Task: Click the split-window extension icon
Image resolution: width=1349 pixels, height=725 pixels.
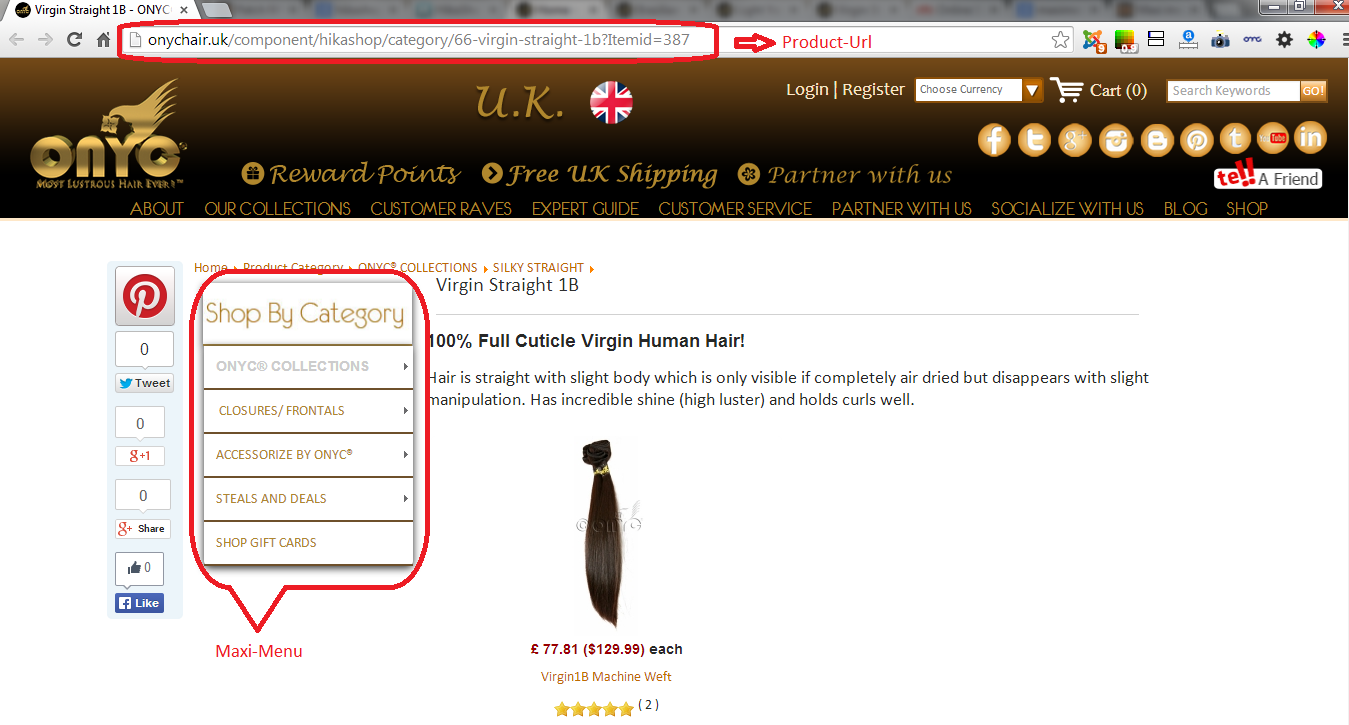Action: [x=1156, y=40]
